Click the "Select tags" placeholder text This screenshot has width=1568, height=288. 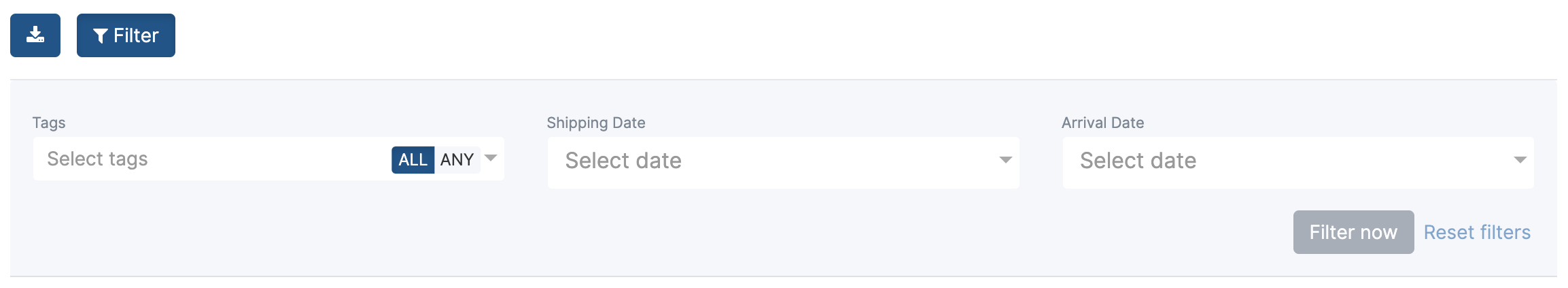(x=97, y=159)
